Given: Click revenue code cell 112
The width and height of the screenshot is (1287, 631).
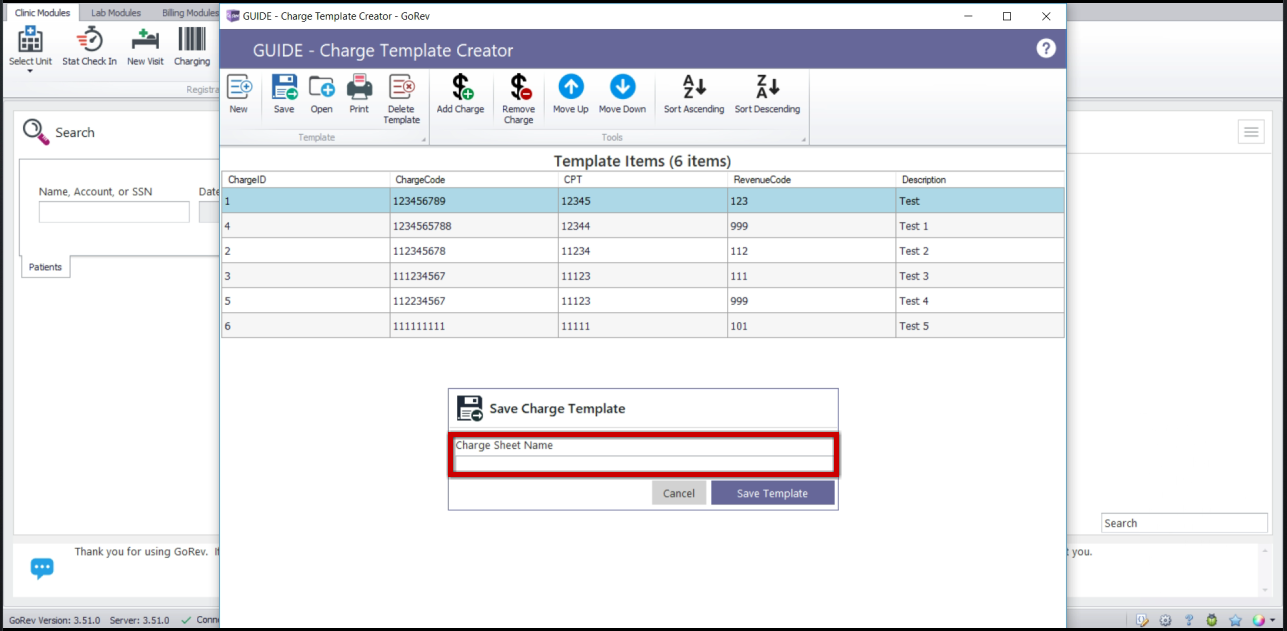Looking at the screenshot, I should [811, 251].
